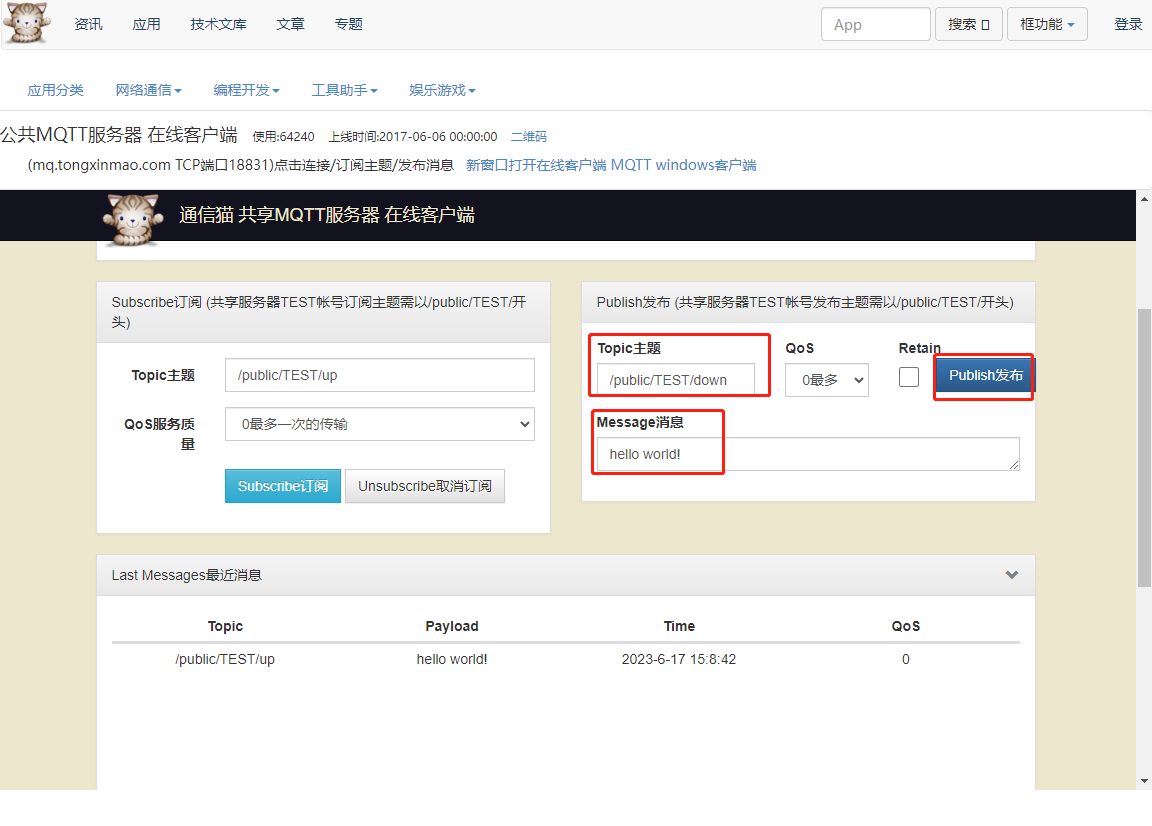
Task: Click the Publish发布 panel heading text
Action: pyautogui.click(x=805, y=302)
